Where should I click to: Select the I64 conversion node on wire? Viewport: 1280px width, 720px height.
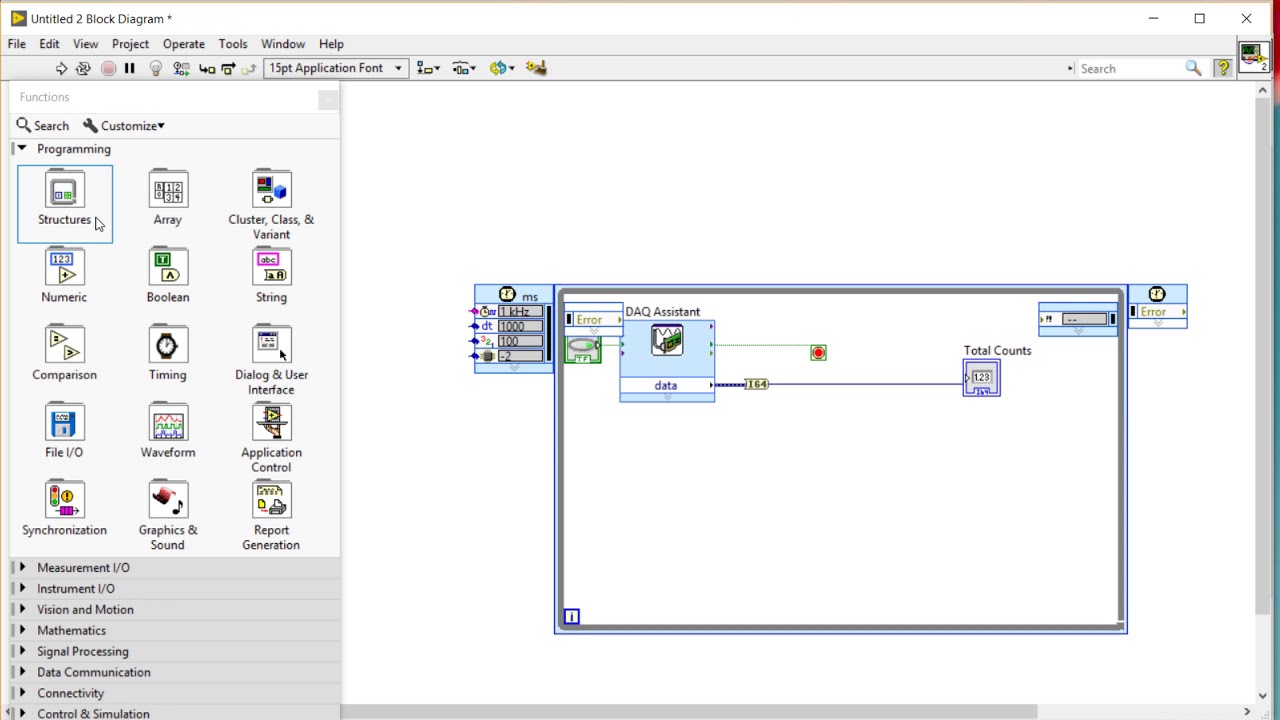pos(757,384)
